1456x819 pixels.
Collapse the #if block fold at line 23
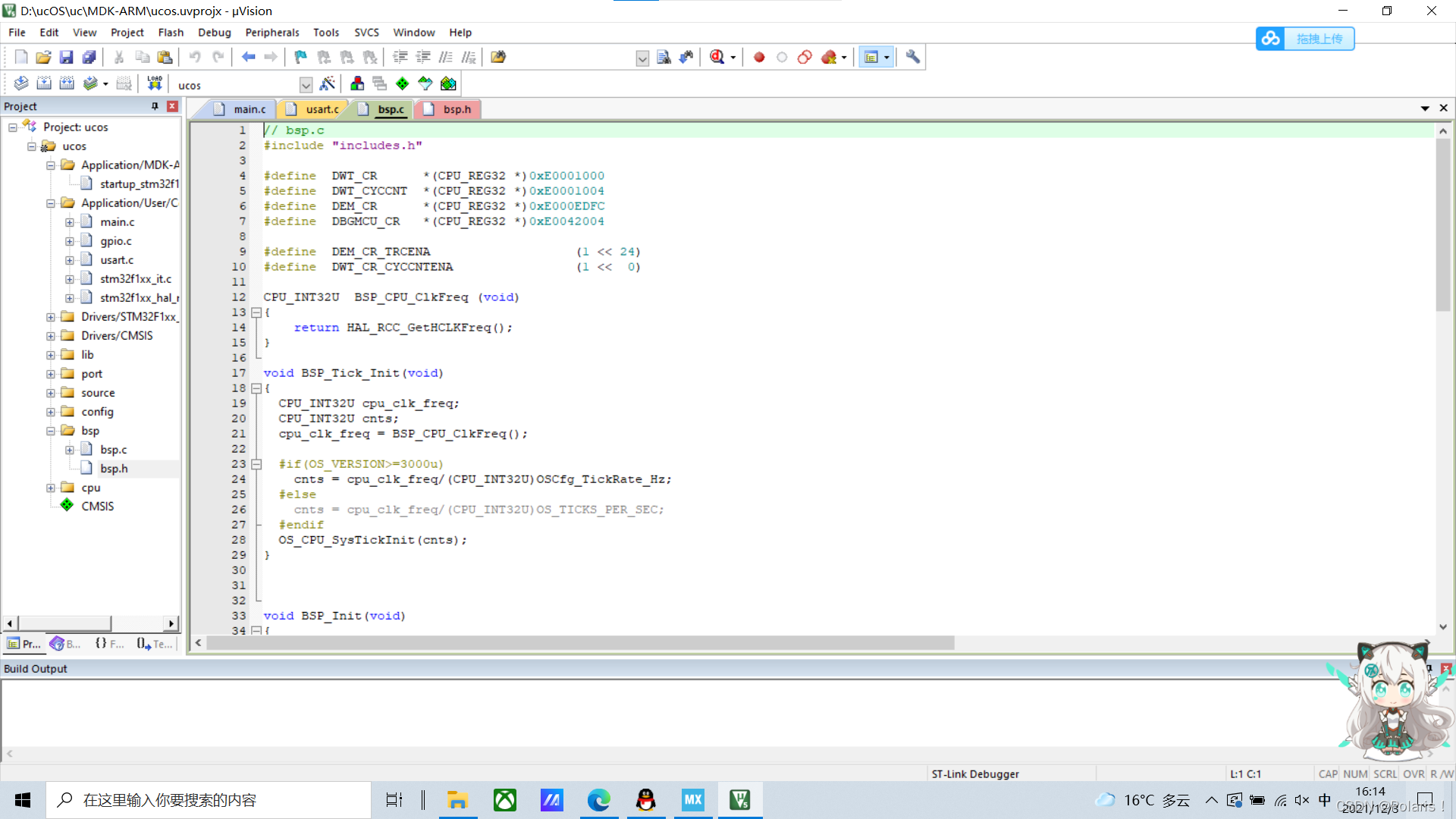tap(256, 464)
